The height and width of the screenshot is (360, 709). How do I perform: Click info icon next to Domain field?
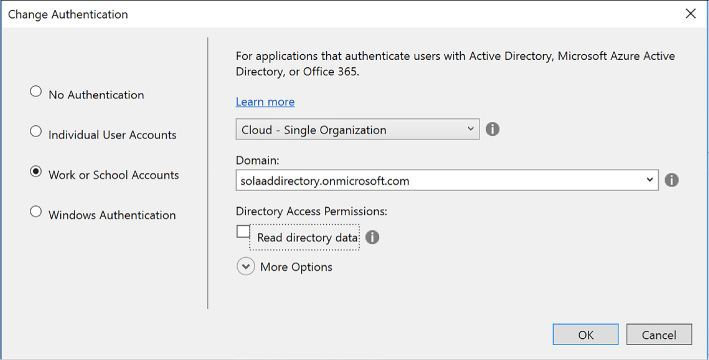671,180
